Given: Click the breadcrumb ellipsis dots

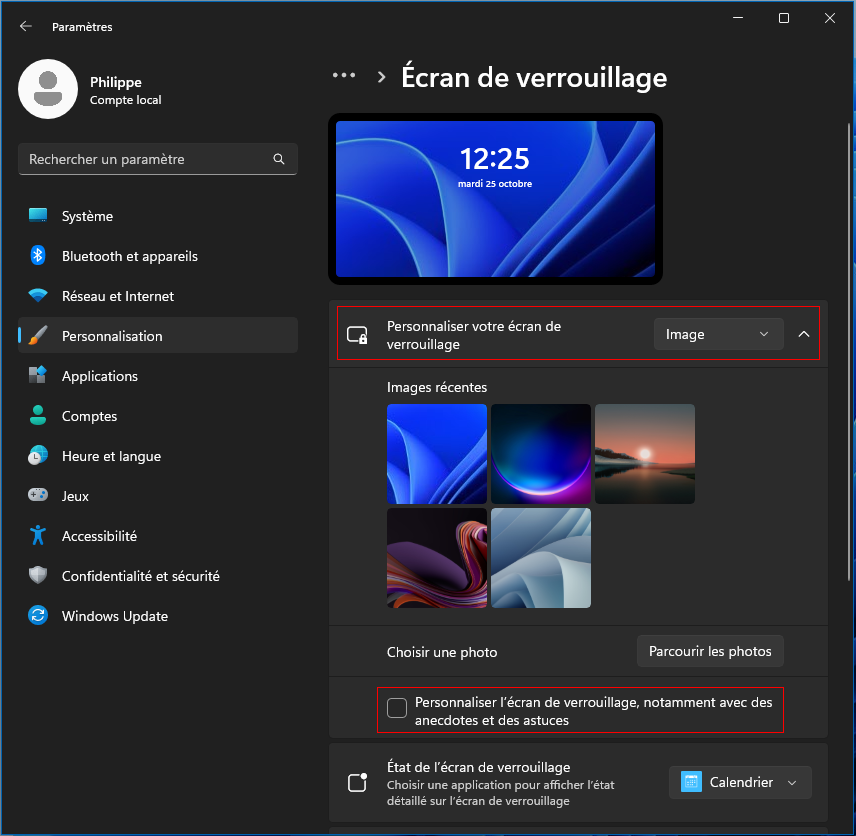Looking at the screenshot, I should pyautogui.click(x=344, y=75).
